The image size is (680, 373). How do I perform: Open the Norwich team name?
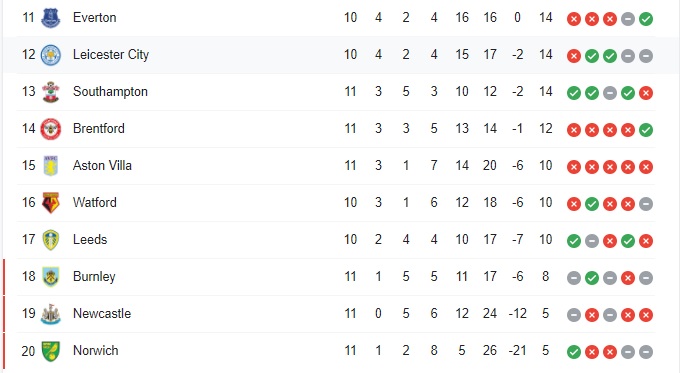95,350
